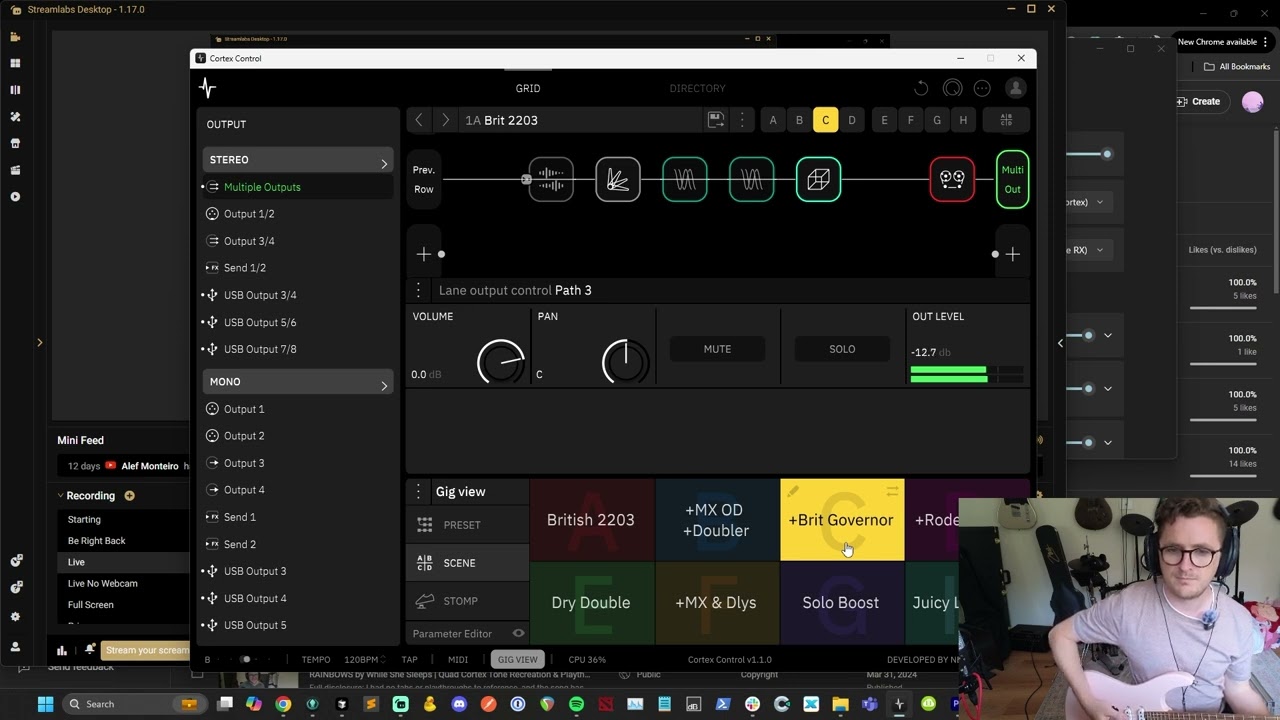Viewport: 1280px width, 720px height.
Task: Click the TAP tempo button
Action: 409,660
